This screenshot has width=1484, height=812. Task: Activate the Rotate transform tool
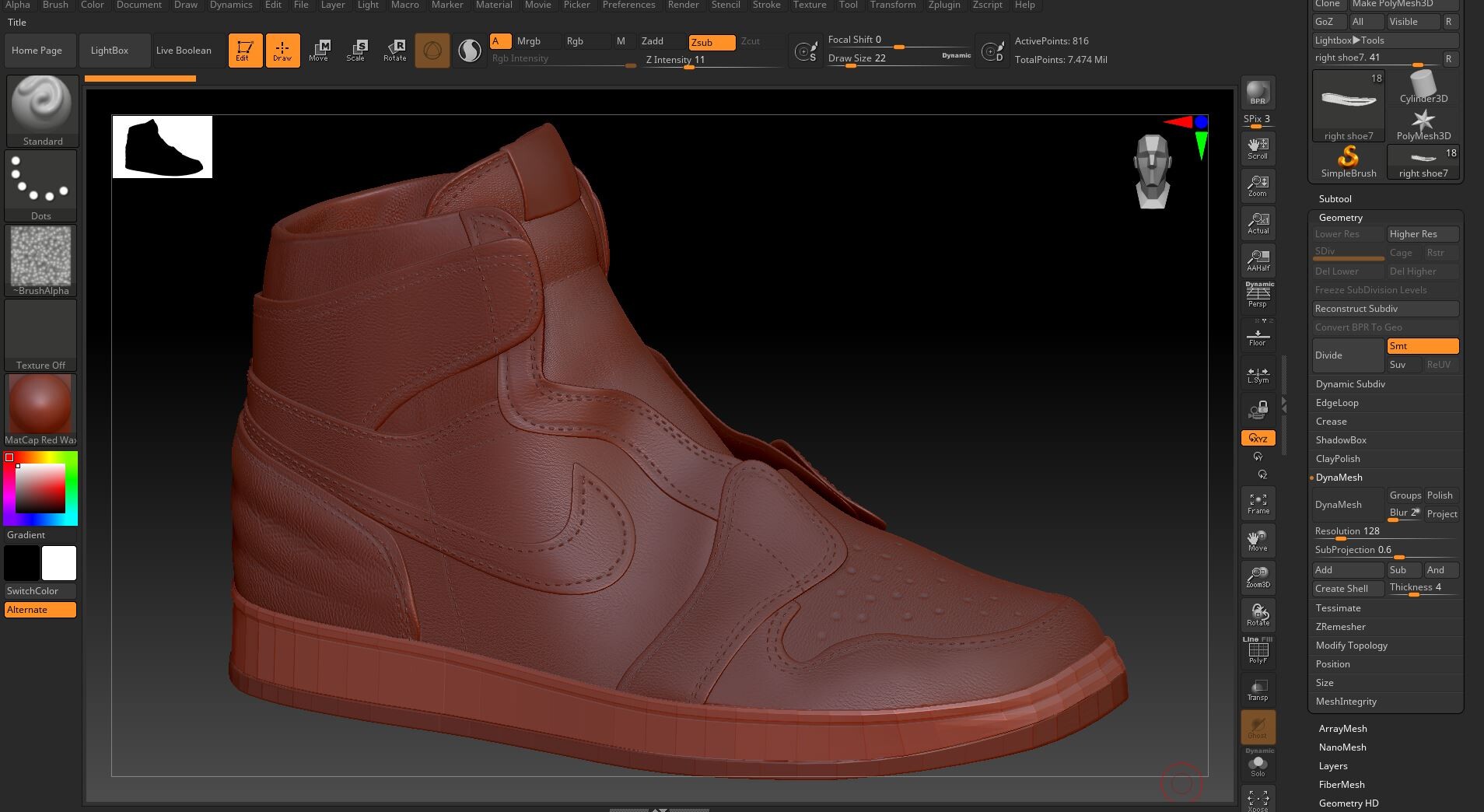(394, 51)
